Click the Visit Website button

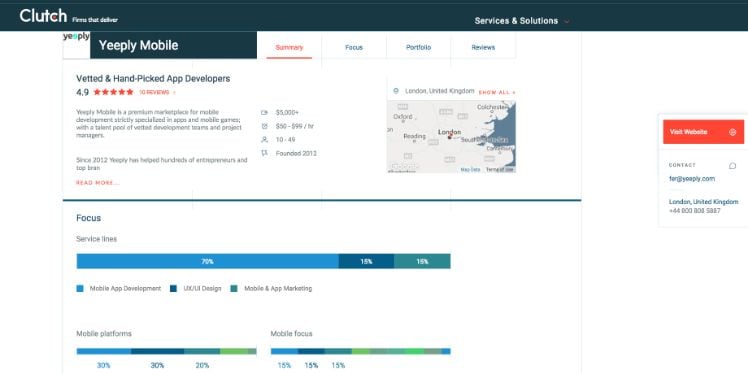pyautogui.click(x=703, y=132)
